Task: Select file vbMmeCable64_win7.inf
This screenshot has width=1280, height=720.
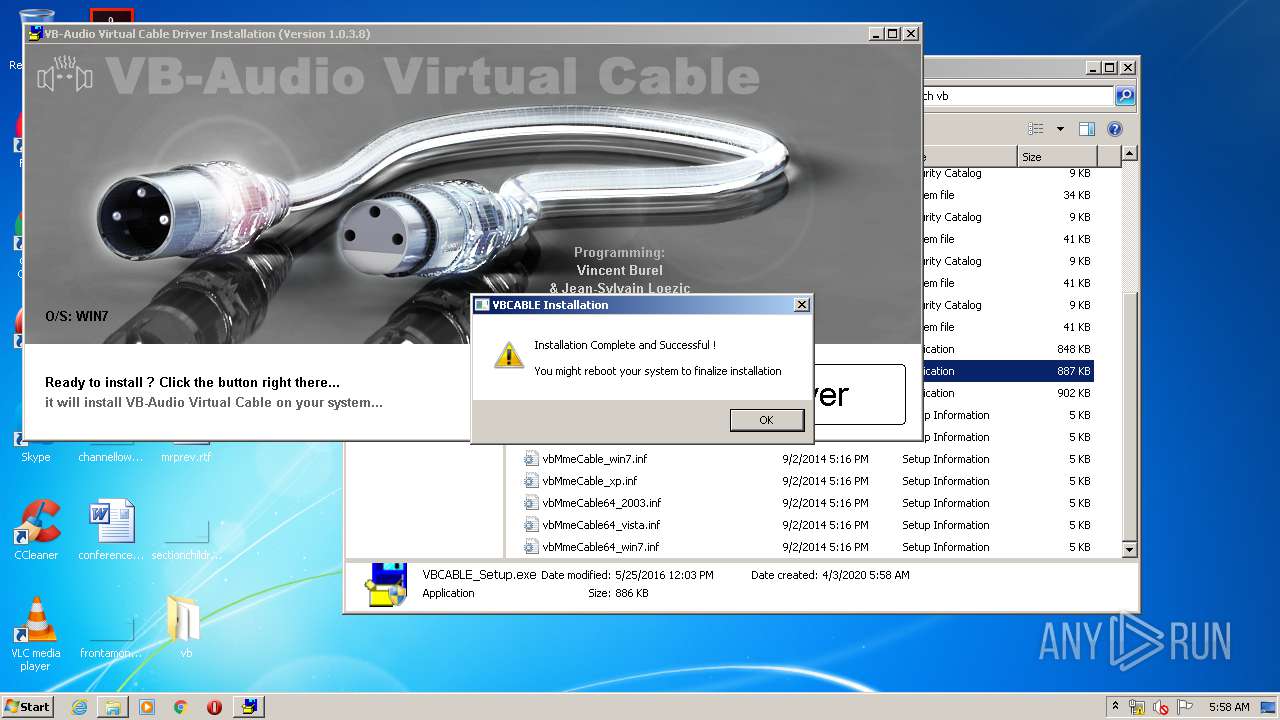Action: (x=600, y=547)
